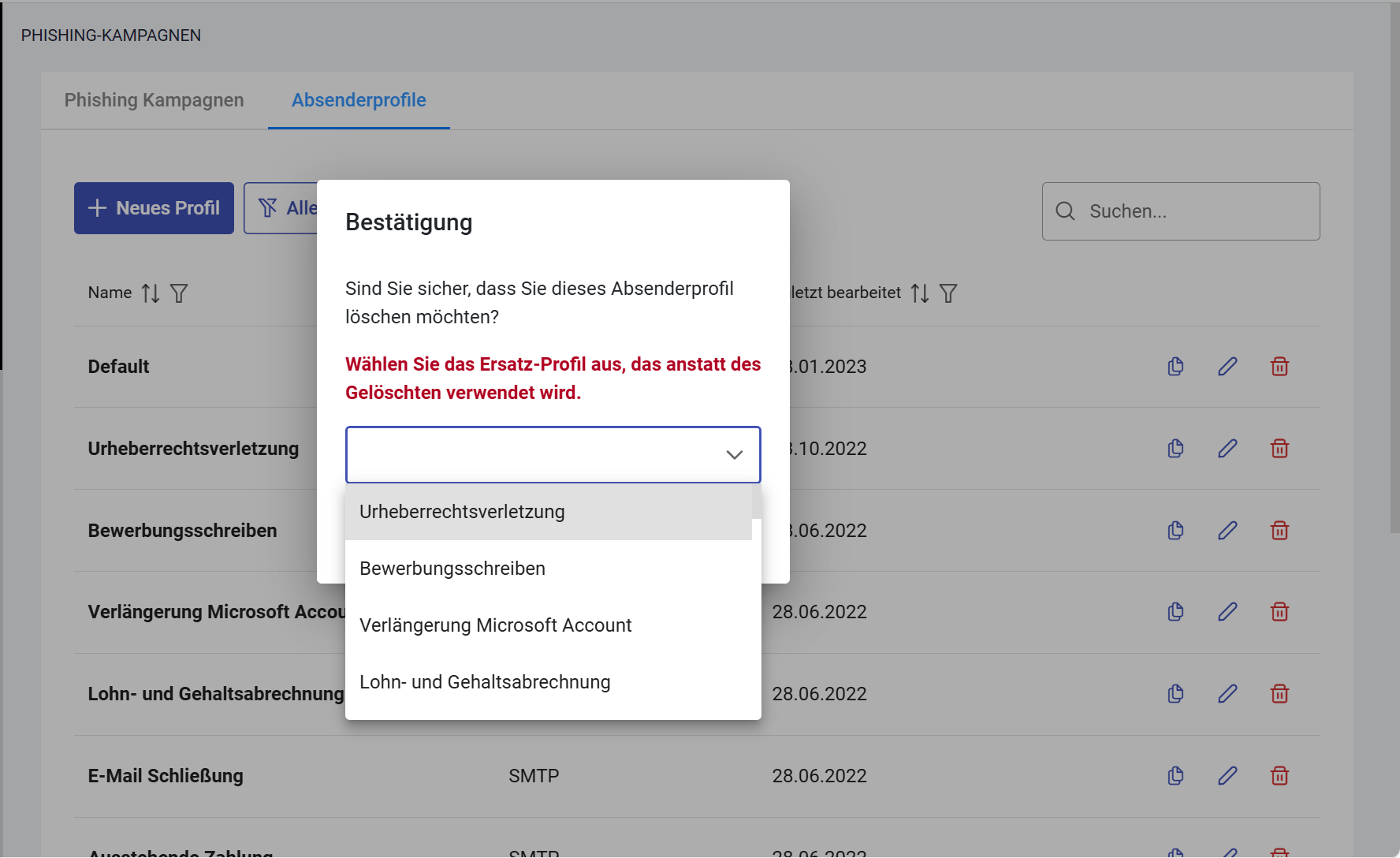Filter the zuletzt bearbeitet column
1400x858 pixels.
(948, 293)
